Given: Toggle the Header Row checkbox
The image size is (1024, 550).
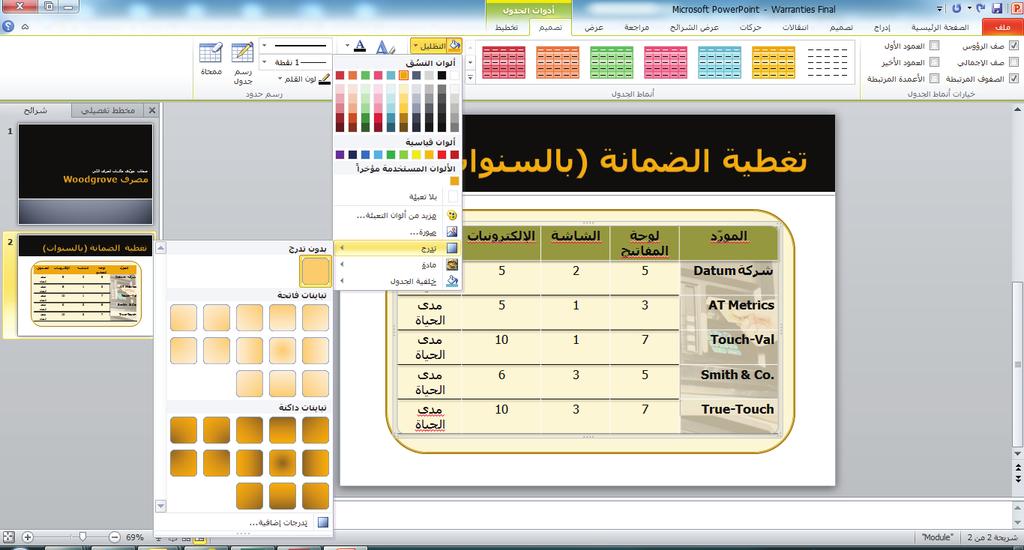Looking at the screenshot, I should [x=1014, y=46].
